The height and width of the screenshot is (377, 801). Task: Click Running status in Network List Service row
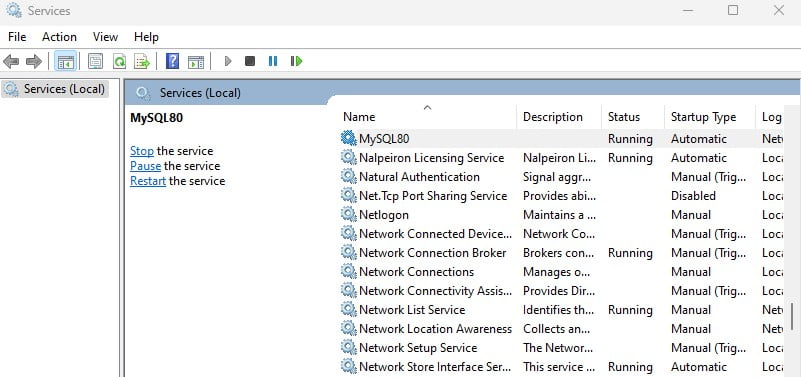coord(630,309)
